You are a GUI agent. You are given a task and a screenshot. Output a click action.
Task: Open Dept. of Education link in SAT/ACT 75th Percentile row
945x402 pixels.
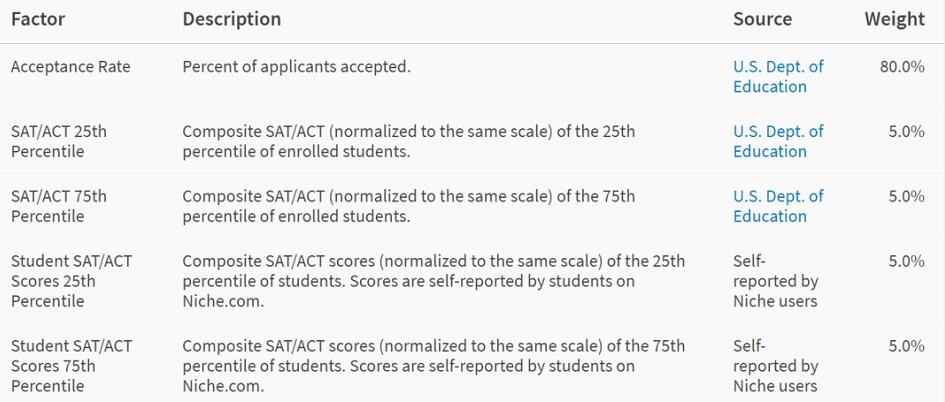click(778, 206)
